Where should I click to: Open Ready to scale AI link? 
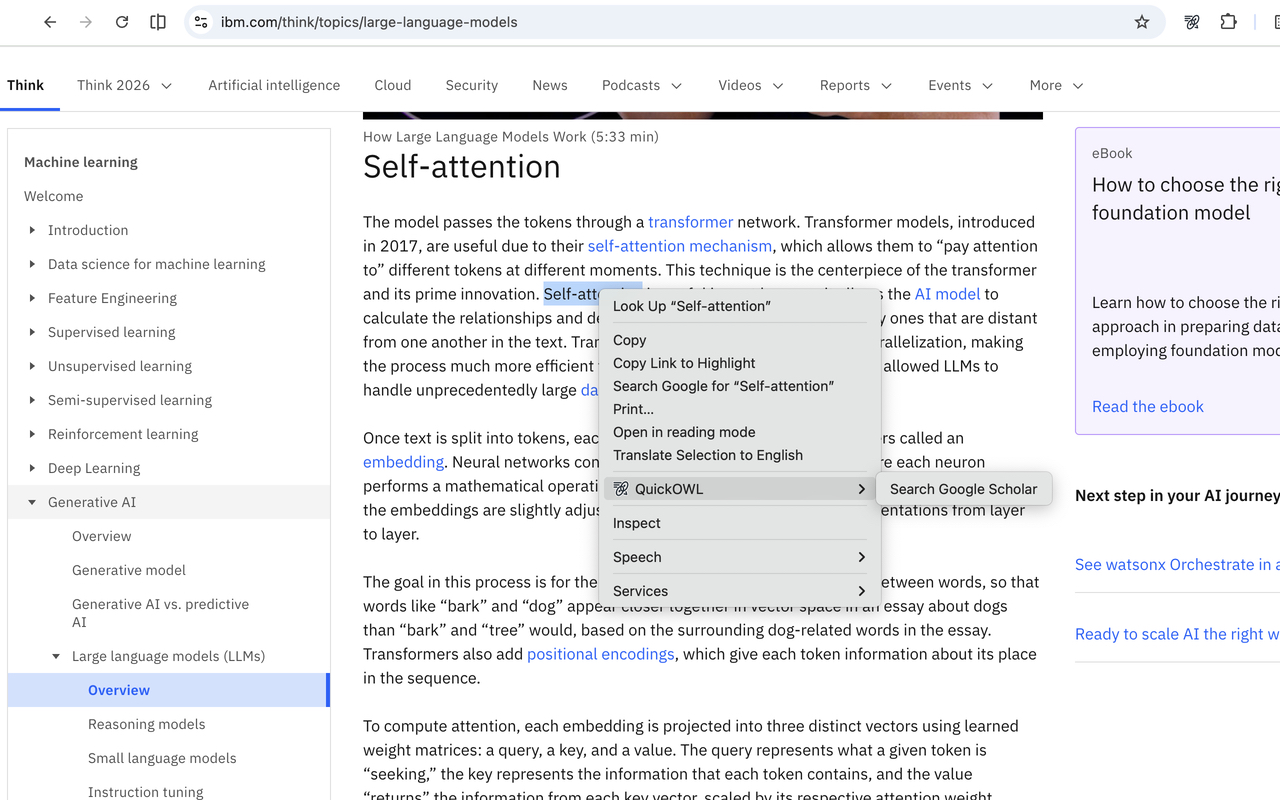click(1177, 634)
